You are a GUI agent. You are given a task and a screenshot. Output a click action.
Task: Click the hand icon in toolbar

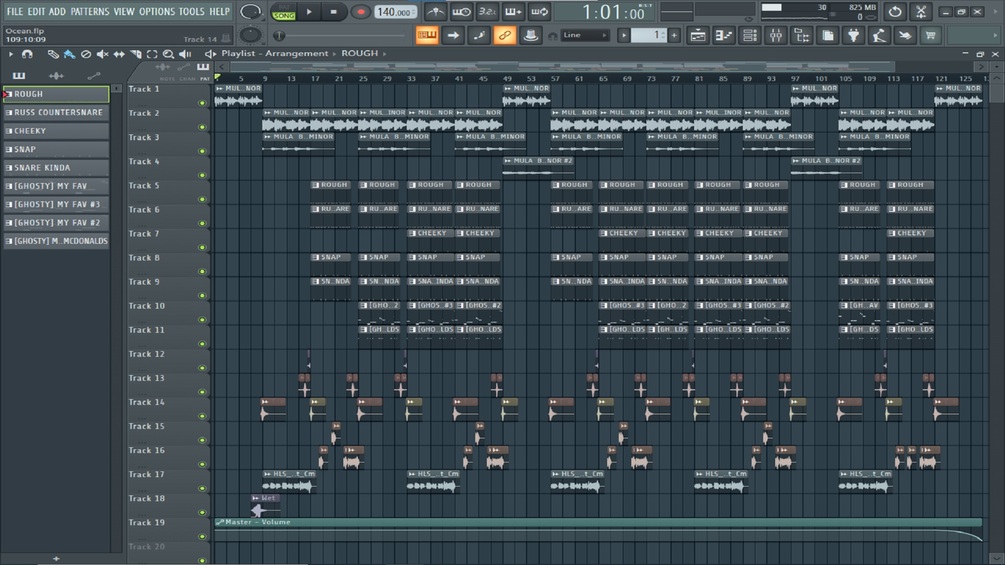point(905,35)
